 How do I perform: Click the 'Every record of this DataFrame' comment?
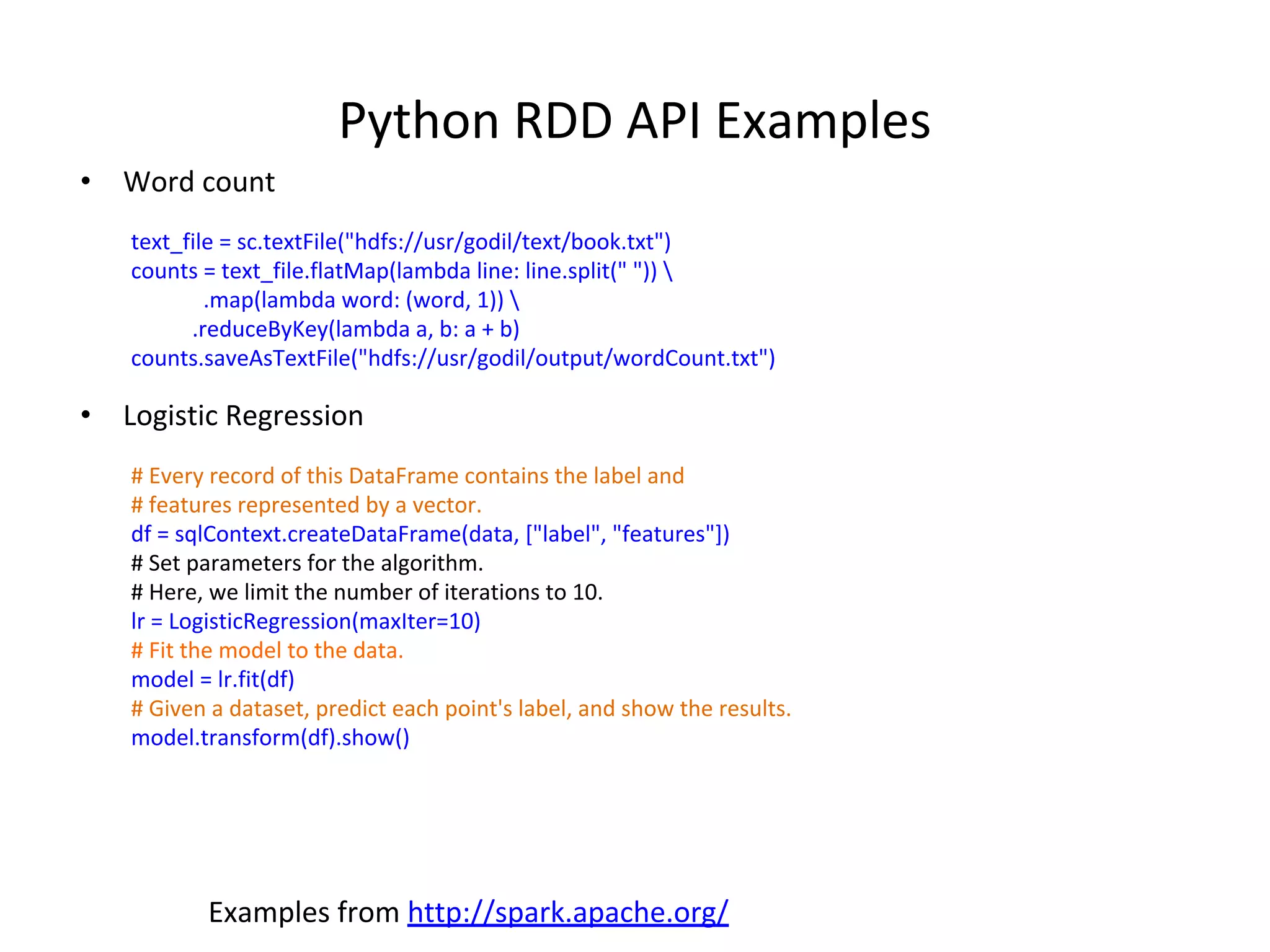tap(407, 476)
